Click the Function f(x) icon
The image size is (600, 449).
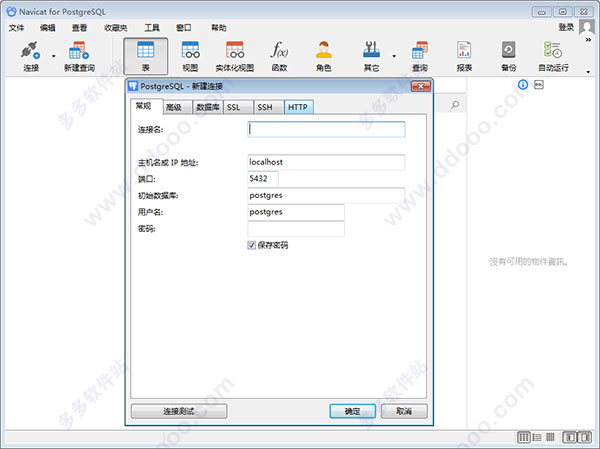pos(279,50)
